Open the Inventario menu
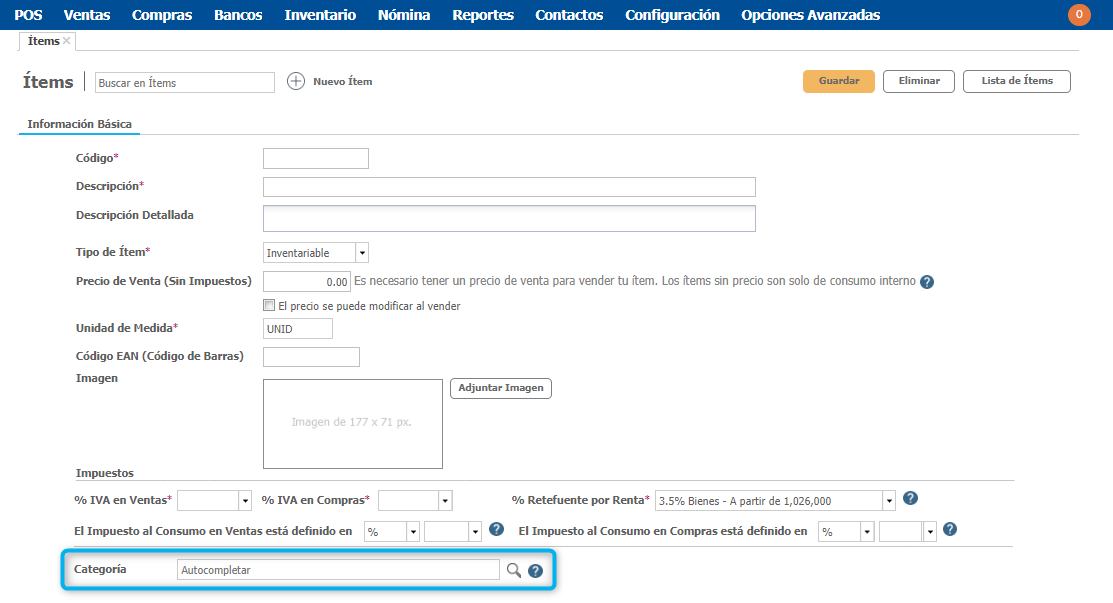The width and height of the screenshot is (1113, 603). point(319,15)
